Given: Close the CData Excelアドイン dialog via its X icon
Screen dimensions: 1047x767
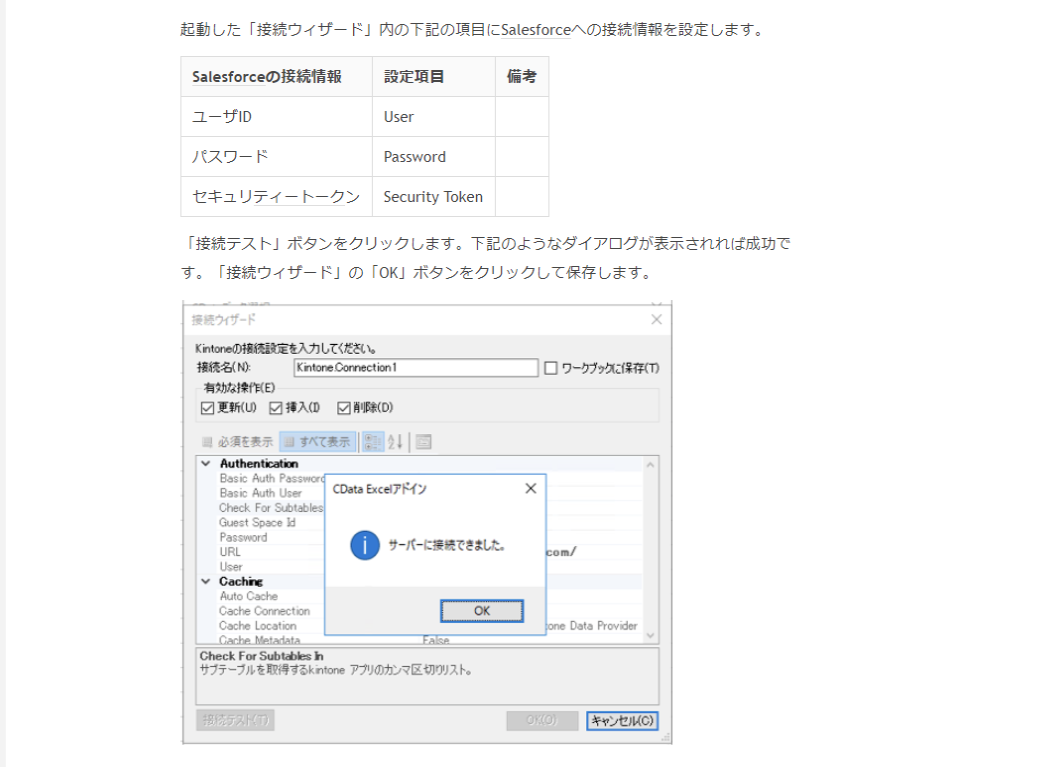Looking at the screenshot, I should tap(530, 488).
